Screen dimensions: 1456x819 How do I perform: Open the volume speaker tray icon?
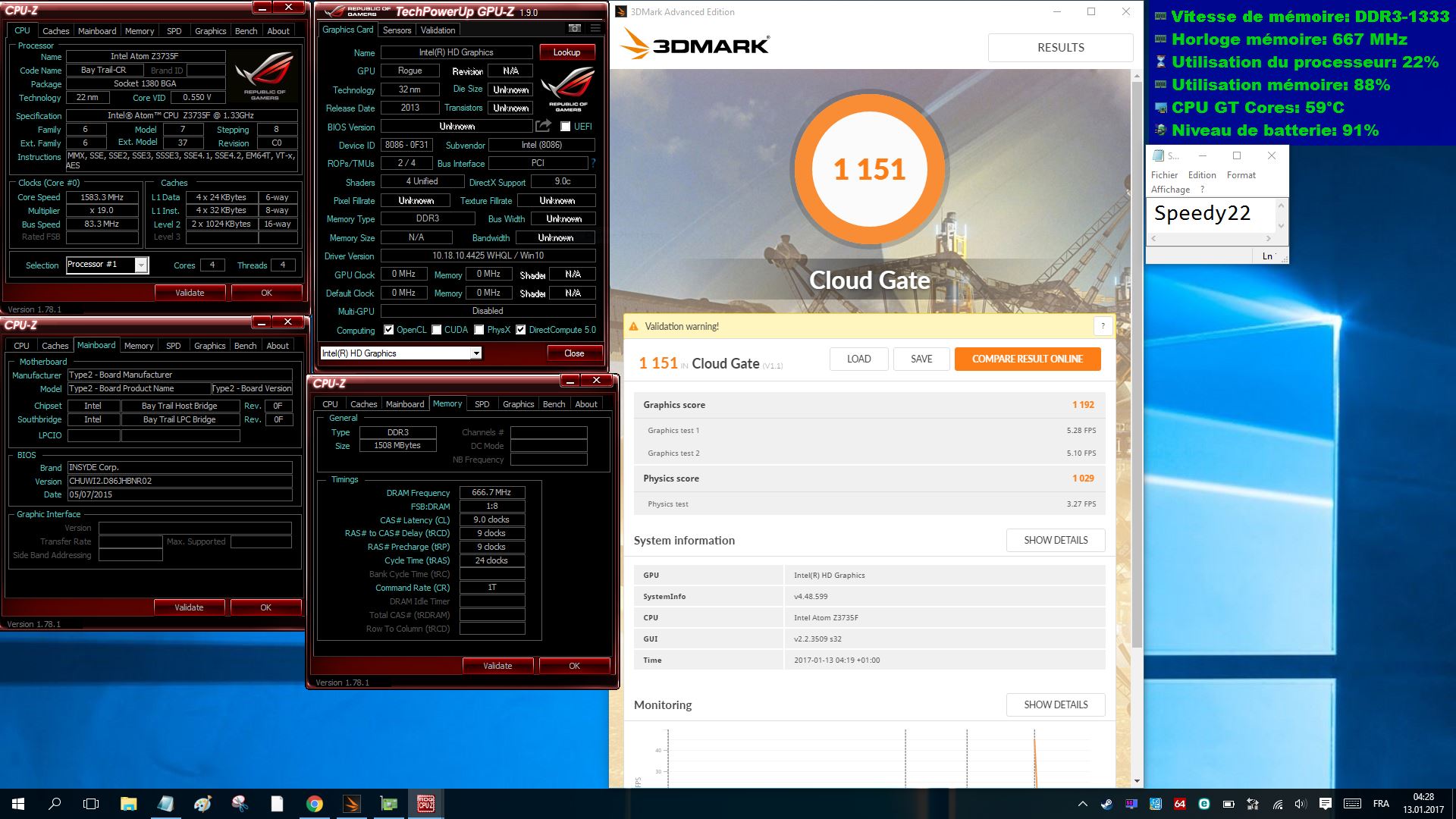point(1301,804)
